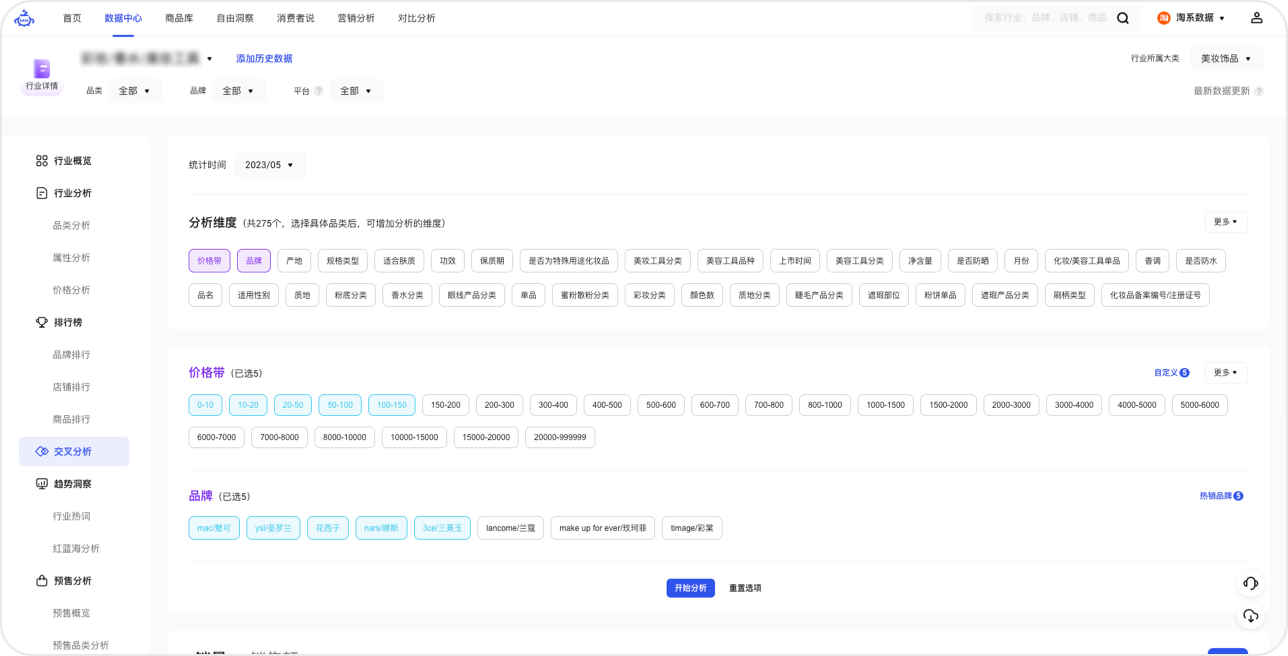The width and height of the screenshot is (1288, 656).
Task: Open the customer service headset icon
Action: click(1250, 583)
